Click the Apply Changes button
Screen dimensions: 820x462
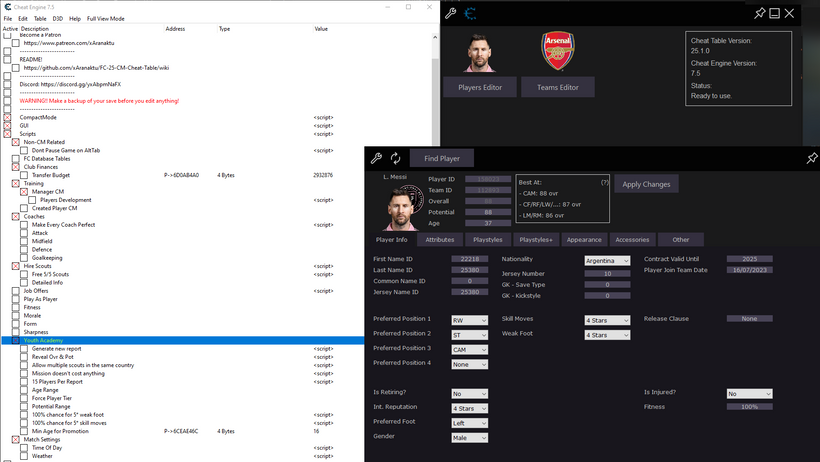point(646,184)
